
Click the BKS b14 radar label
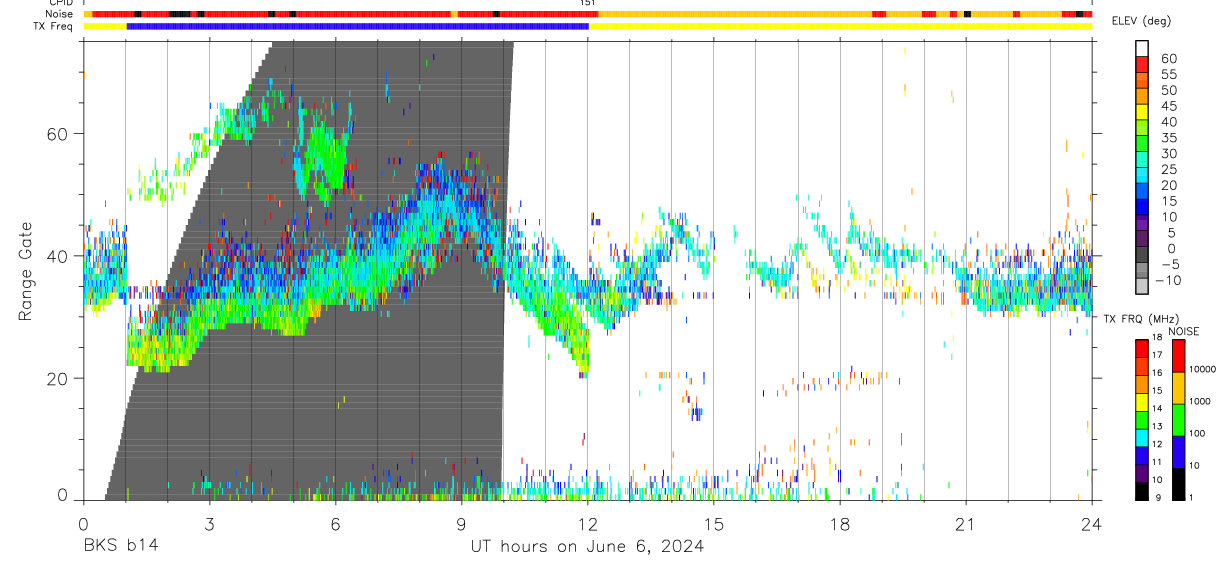point(120,546)
